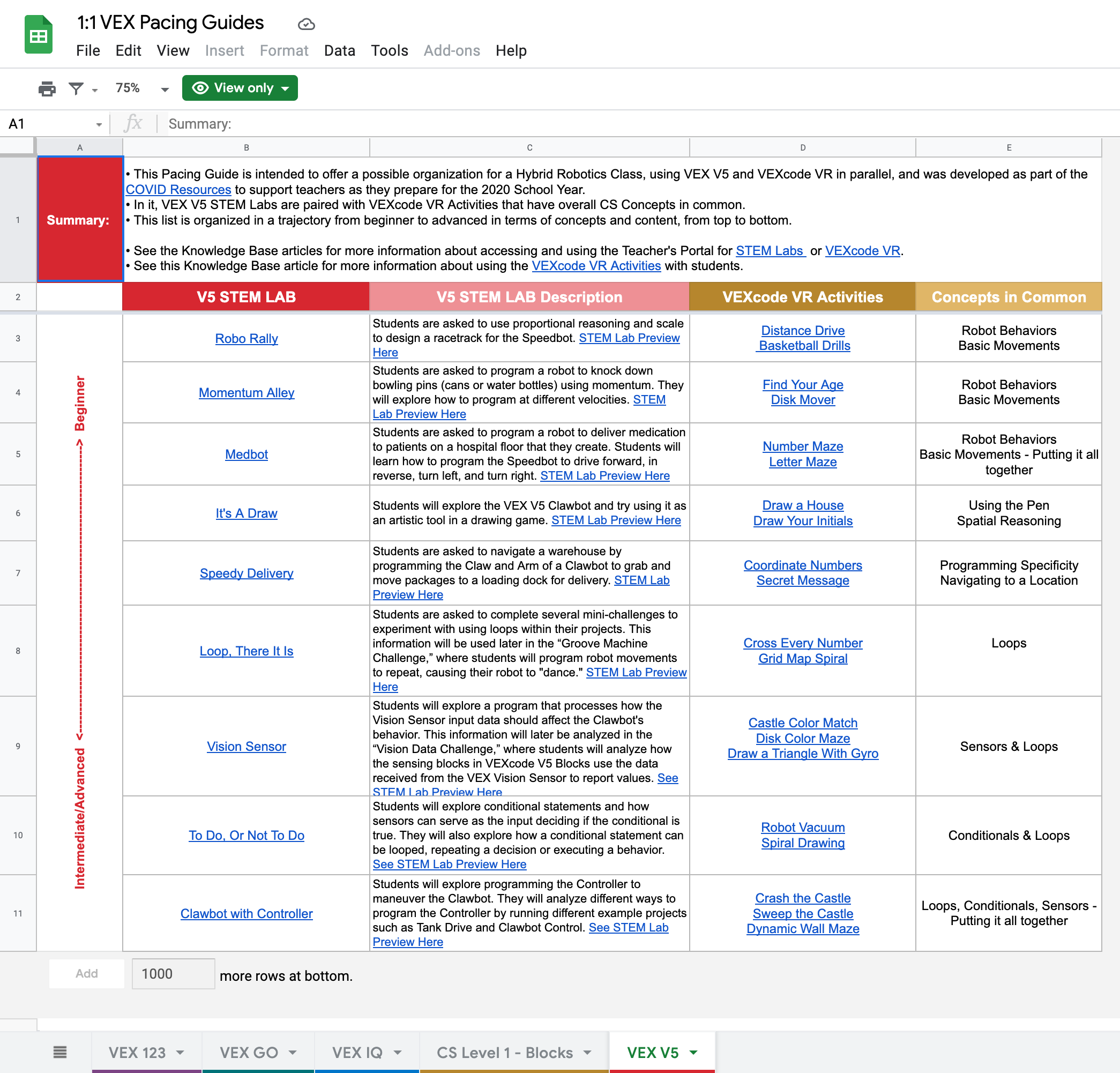Open the all sheets list icon
The image size is (1120, 1073).
click(60, 1052)
